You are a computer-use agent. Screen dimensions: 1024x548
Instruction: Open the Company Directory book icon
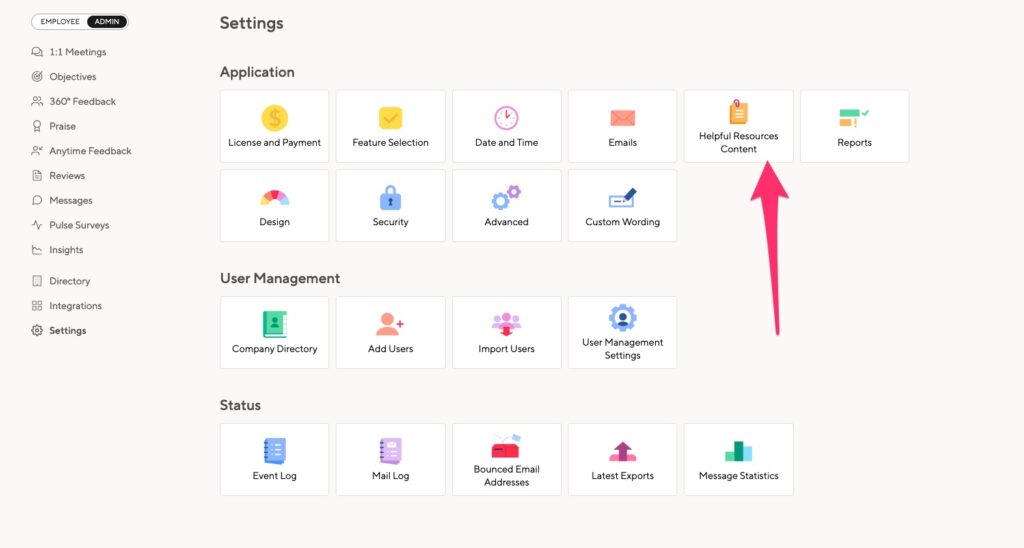pos(274,324)
